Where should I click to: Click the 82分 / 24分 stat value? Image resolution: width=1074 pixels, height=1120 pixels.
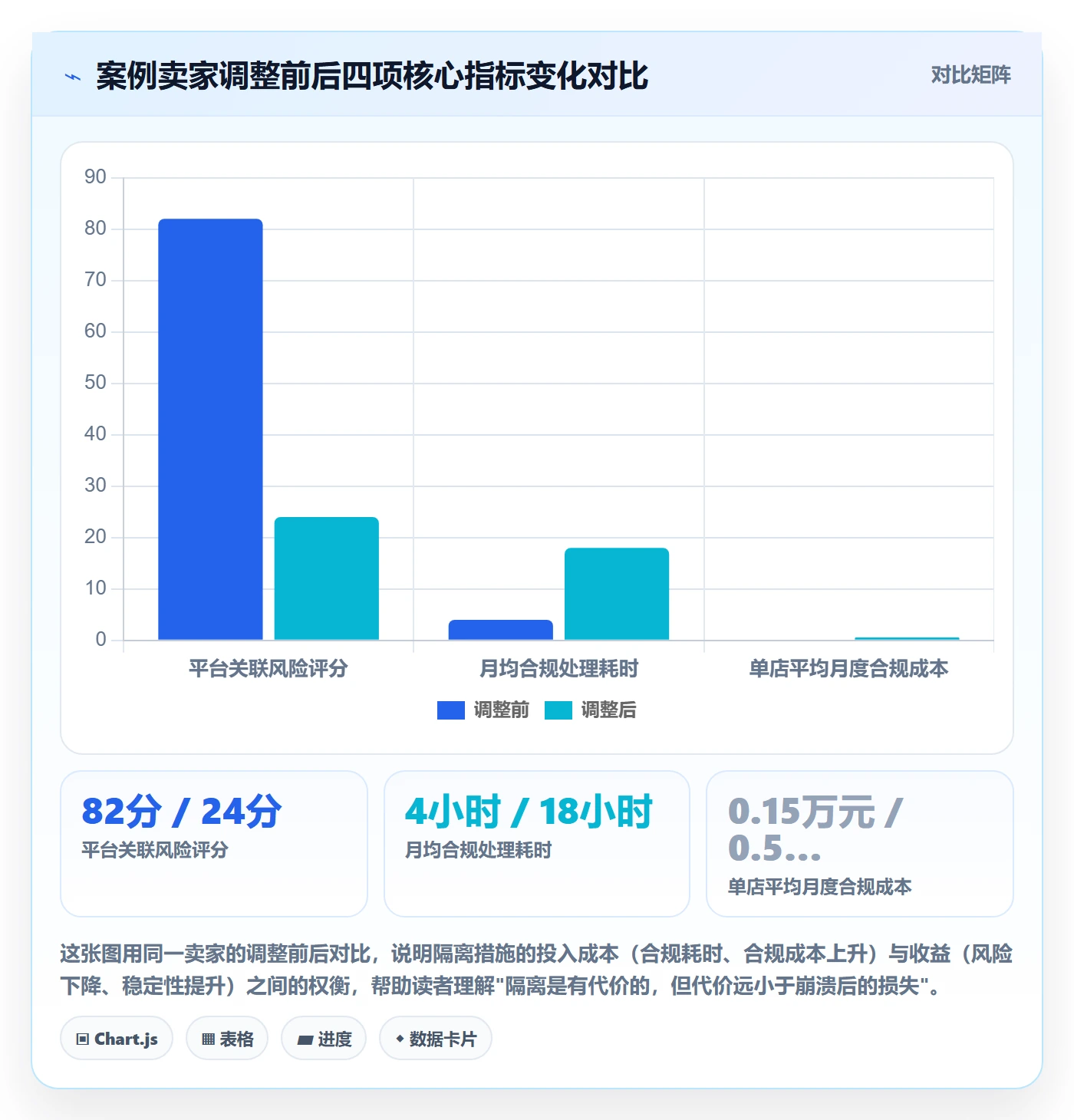pyautogui.click(x=182, y=812)
